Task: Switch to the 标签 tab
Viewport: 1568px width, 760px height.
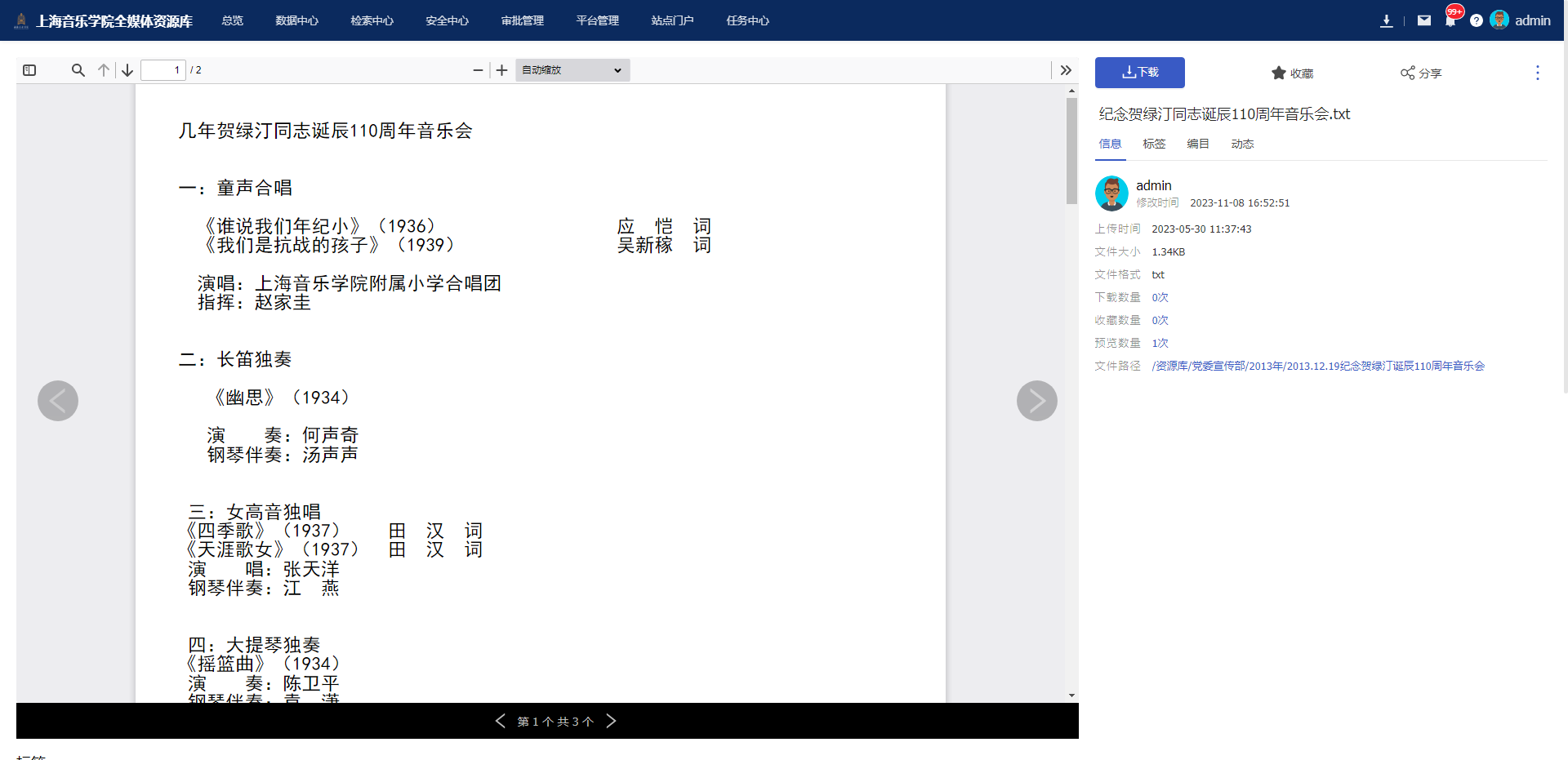Action: pos(1154,144)
